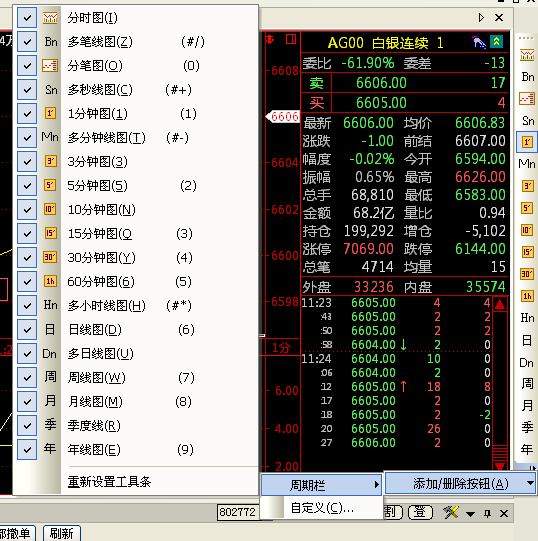Expand the 周期栏 submenu arrow
Image resolution: width=538 pixels, height=541 pixels.
tap(377, 485)
